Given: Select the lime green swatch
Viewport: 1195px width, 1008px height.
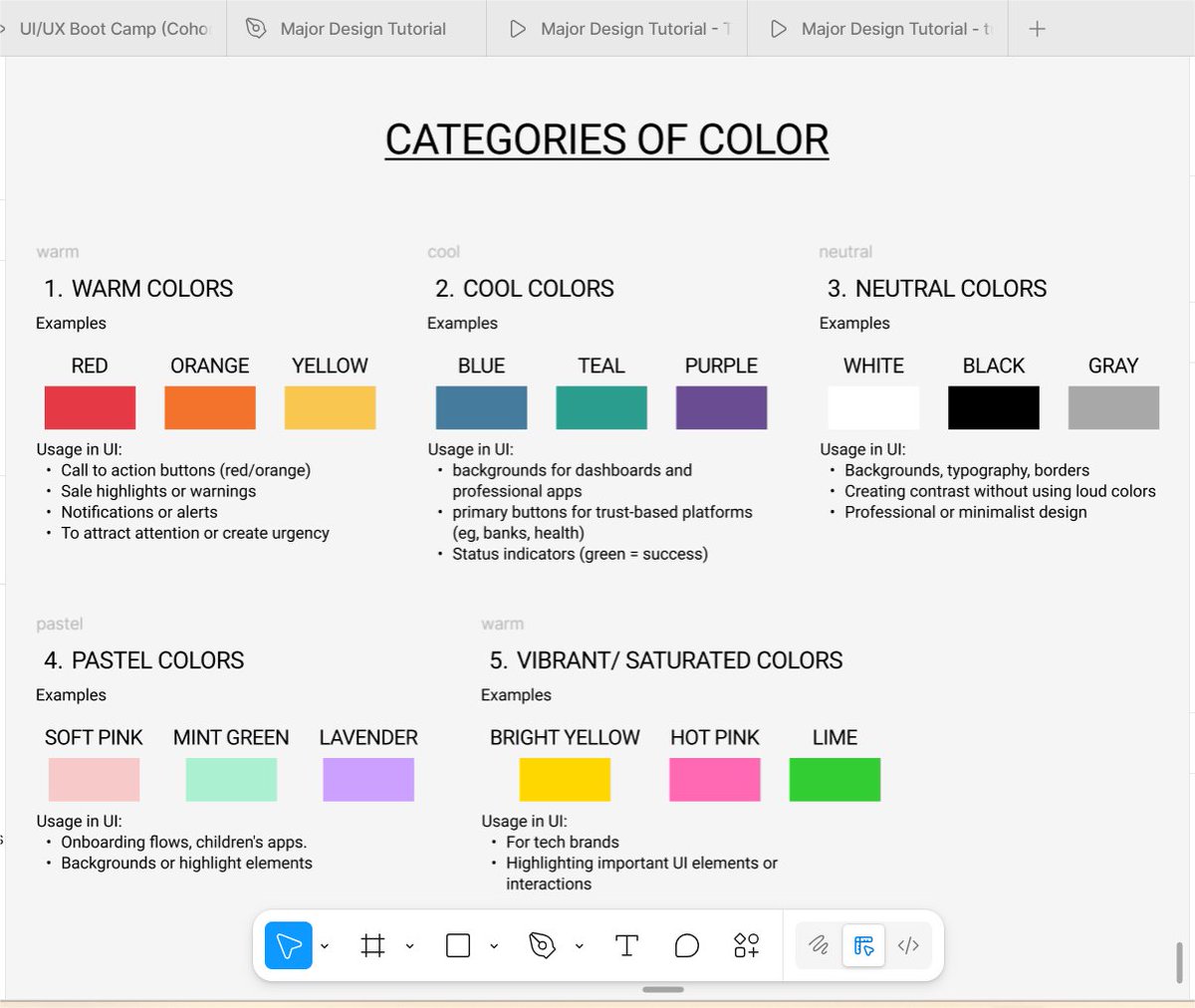Looking at the screenshot, I should point(835,779).
